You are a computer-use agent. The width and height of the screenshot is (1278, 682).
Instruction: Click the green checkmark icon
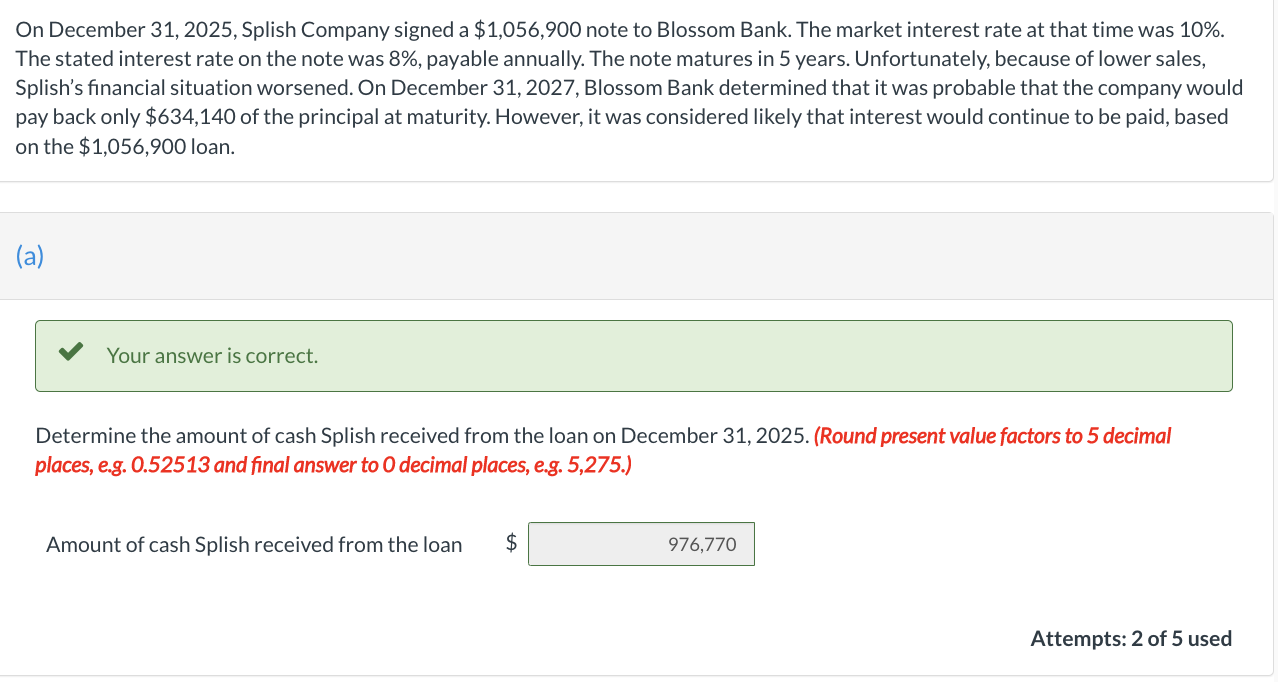point(69,354)
